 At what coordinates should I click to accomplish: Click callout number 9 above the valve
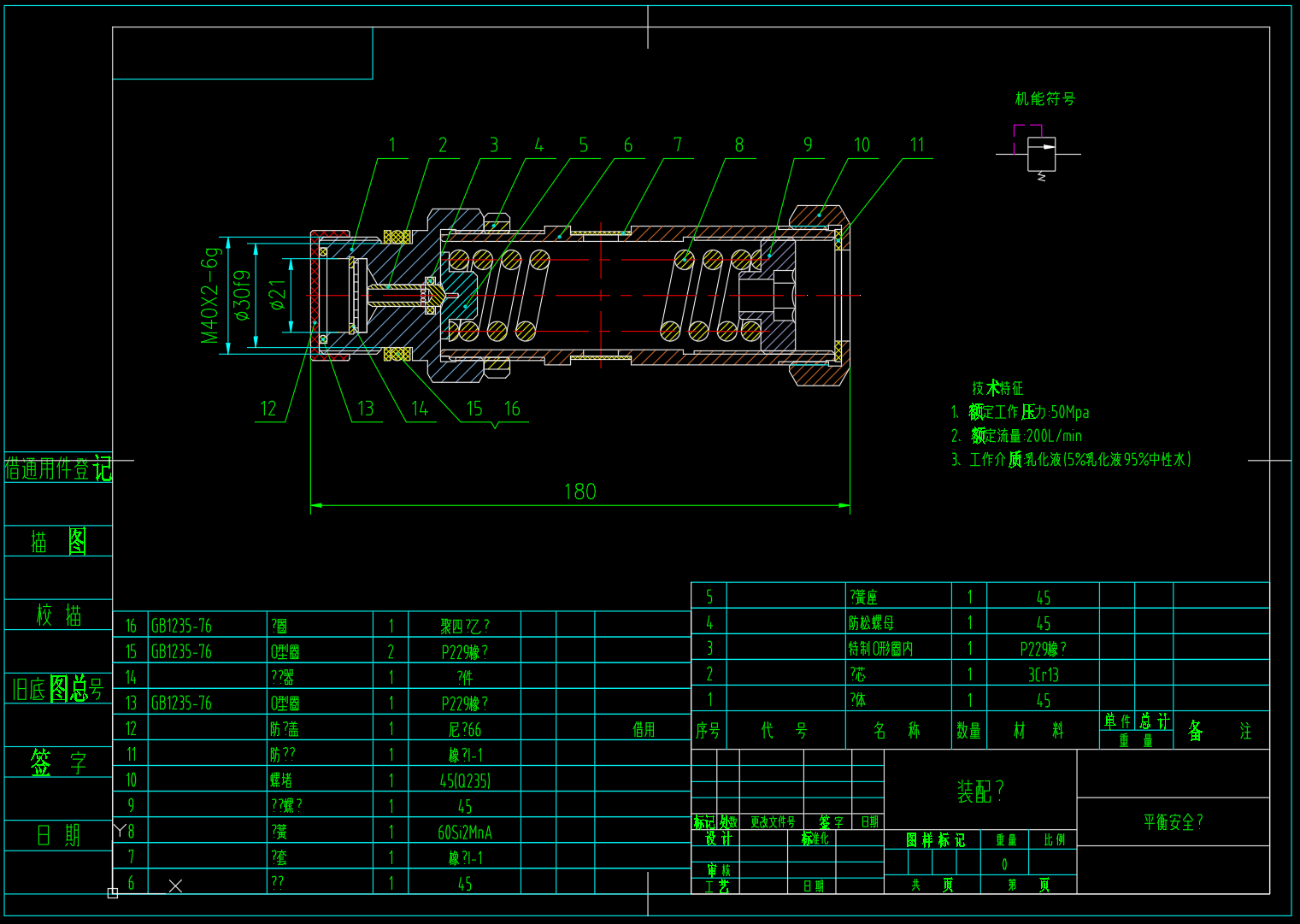pyautogui.click(x=808, y=145)
